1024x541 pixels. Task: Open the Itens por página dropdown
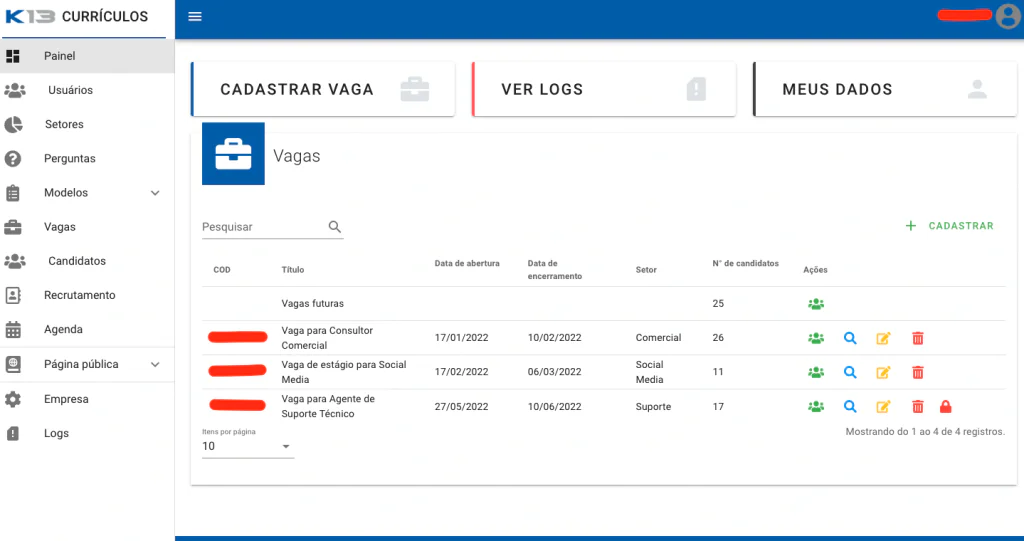coord(248,446)
